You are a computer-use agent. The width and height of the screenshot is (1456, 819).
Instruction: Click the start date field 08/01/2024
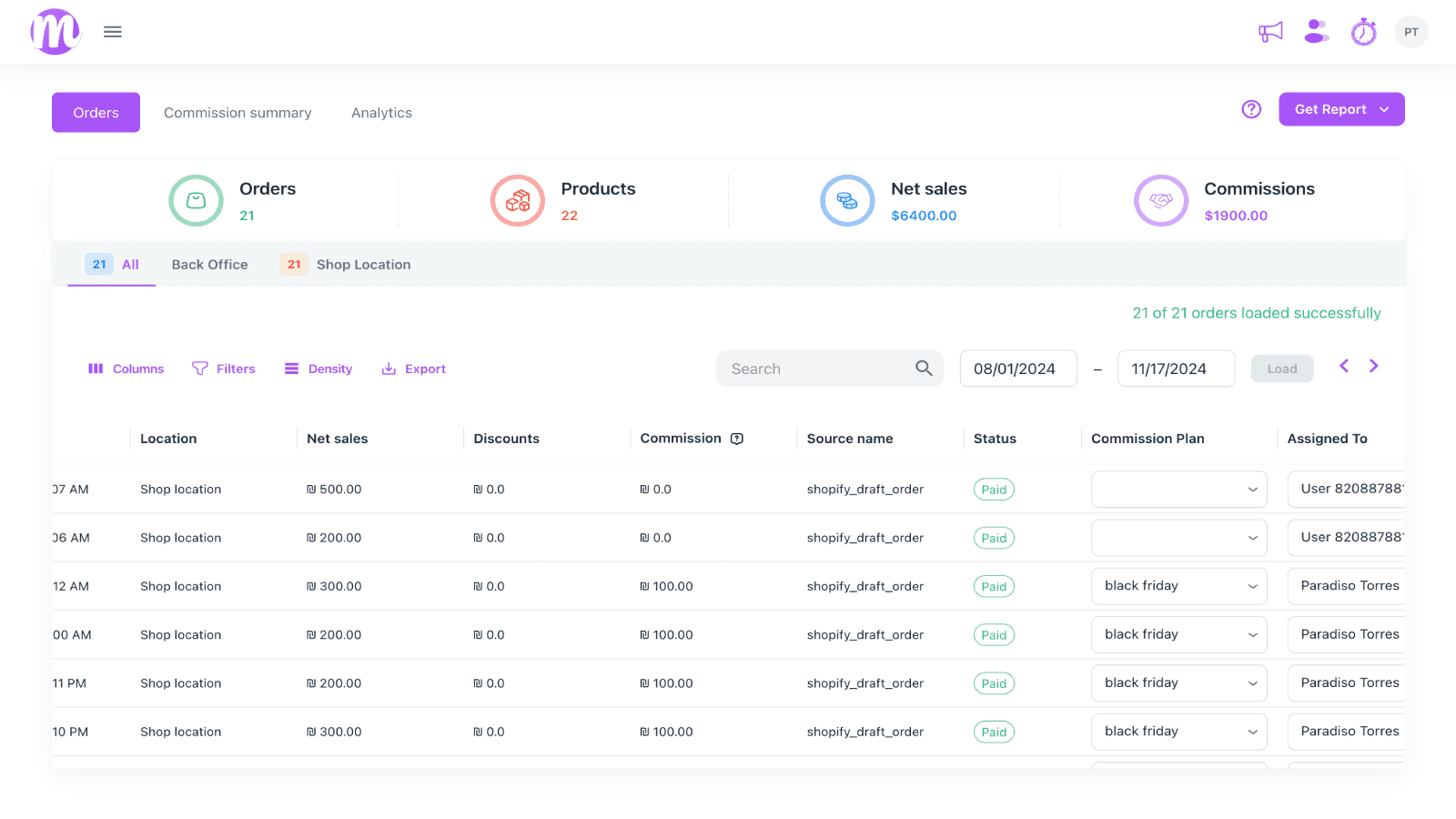click(1017, 369)
